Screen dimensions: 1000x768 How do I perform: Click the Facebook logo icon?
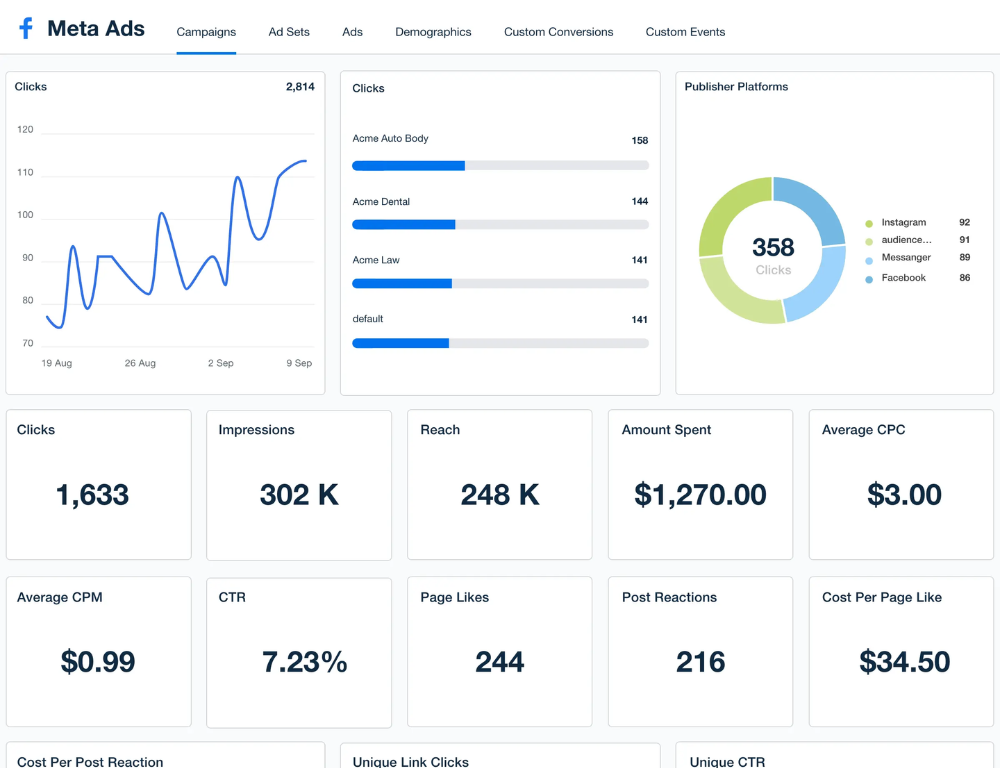(x=26, y=29)
